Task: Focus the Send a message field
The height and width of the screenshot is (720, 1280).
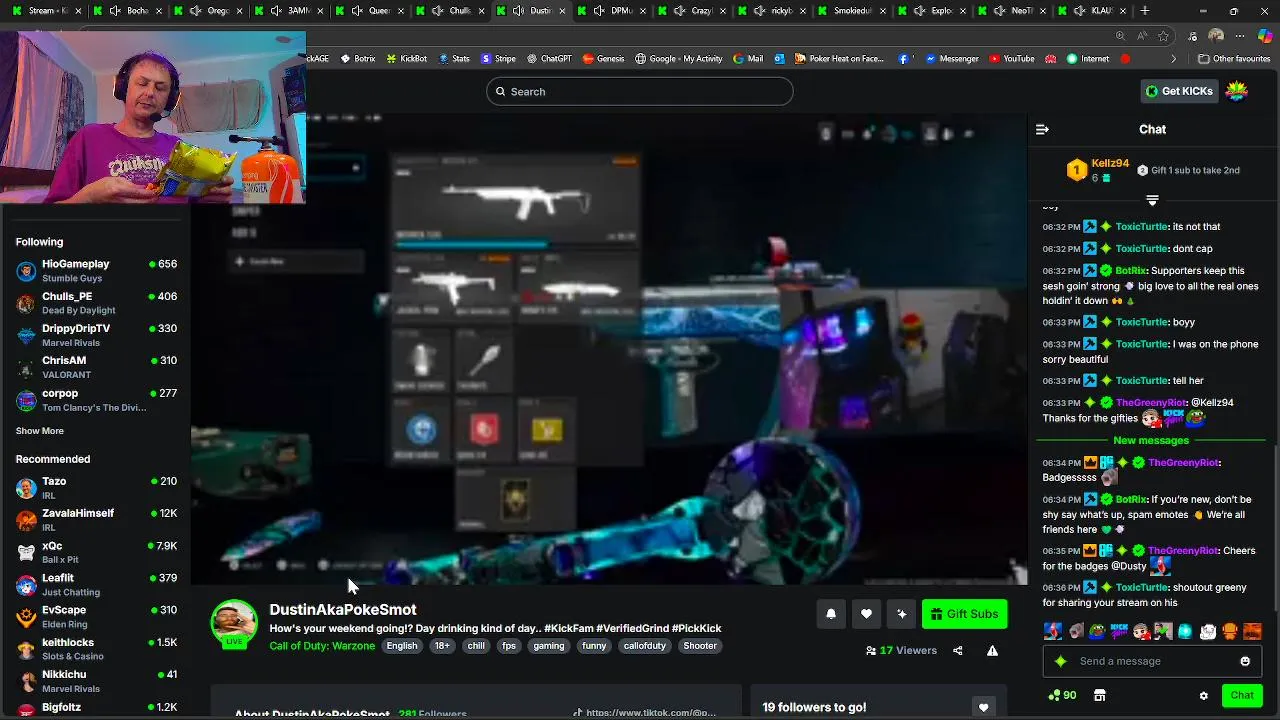Action: pos(1154,661)
